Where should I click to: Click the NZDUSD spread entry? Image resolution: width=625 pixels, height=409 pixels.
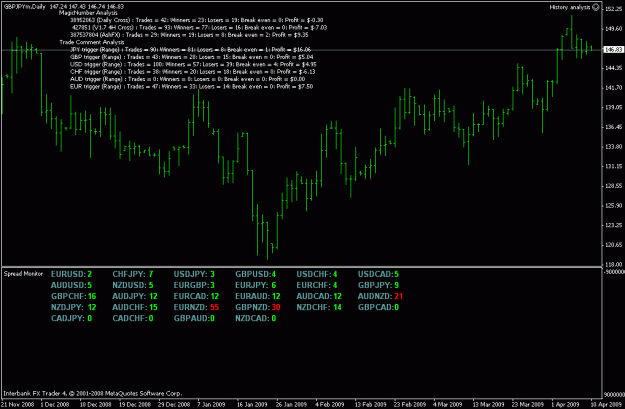click(133, 285)
